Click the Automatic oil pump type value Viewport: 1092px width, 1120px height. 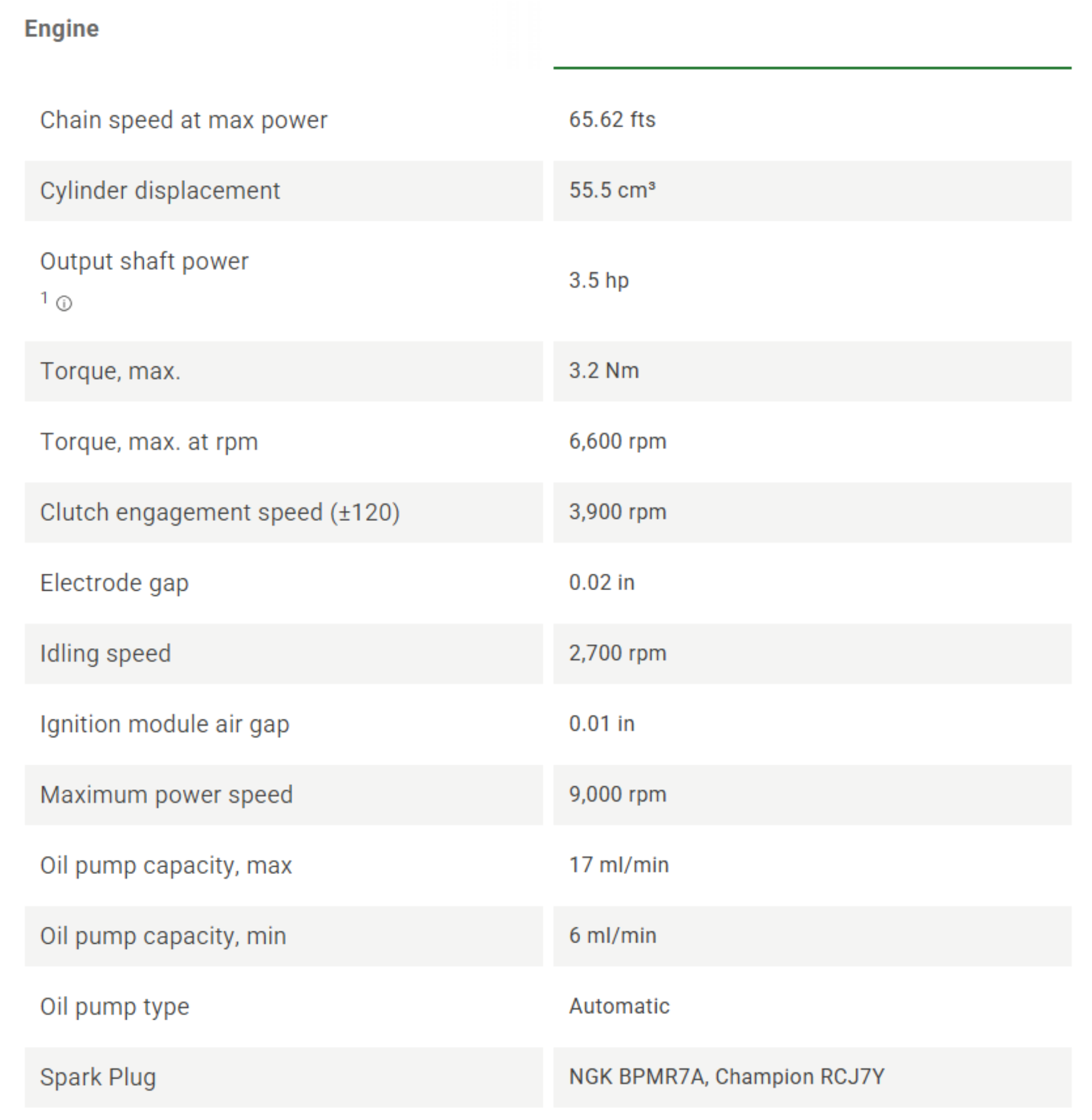tap(619, 1006)
